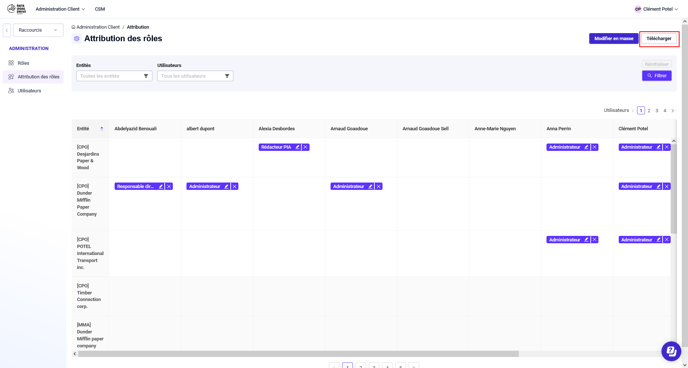Image resolution: width=688 pixels, height=368 pixels.
Task: Click the Réinitialiser button
Action: (657, 64)
